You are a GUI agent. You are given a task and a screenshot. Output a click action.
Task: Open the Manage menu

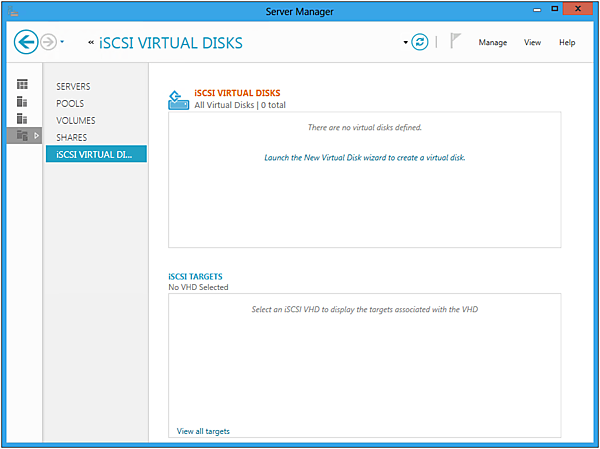492,43
